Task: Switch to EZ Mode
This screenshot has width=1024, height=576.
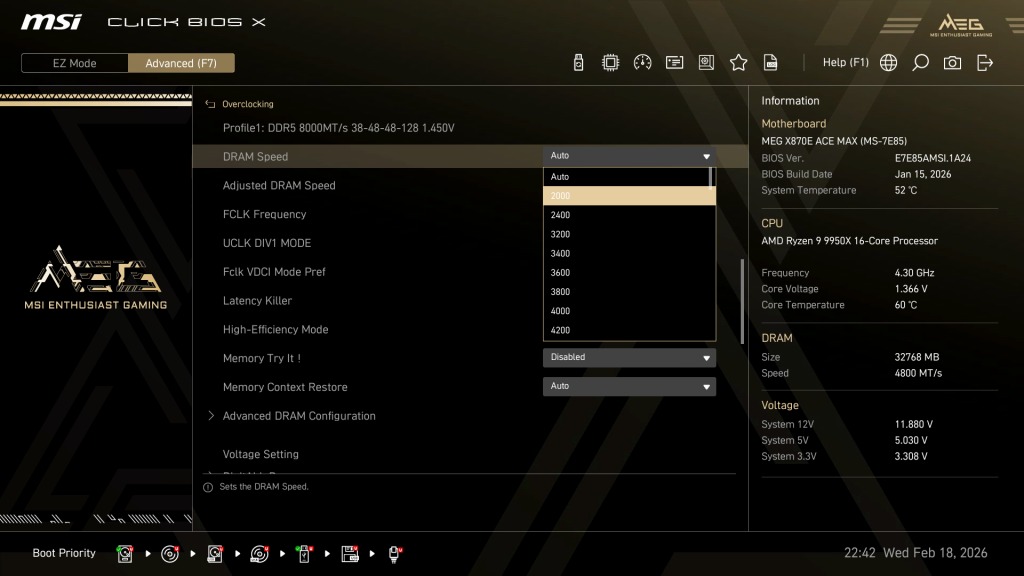Action: (x=74, y=63)
